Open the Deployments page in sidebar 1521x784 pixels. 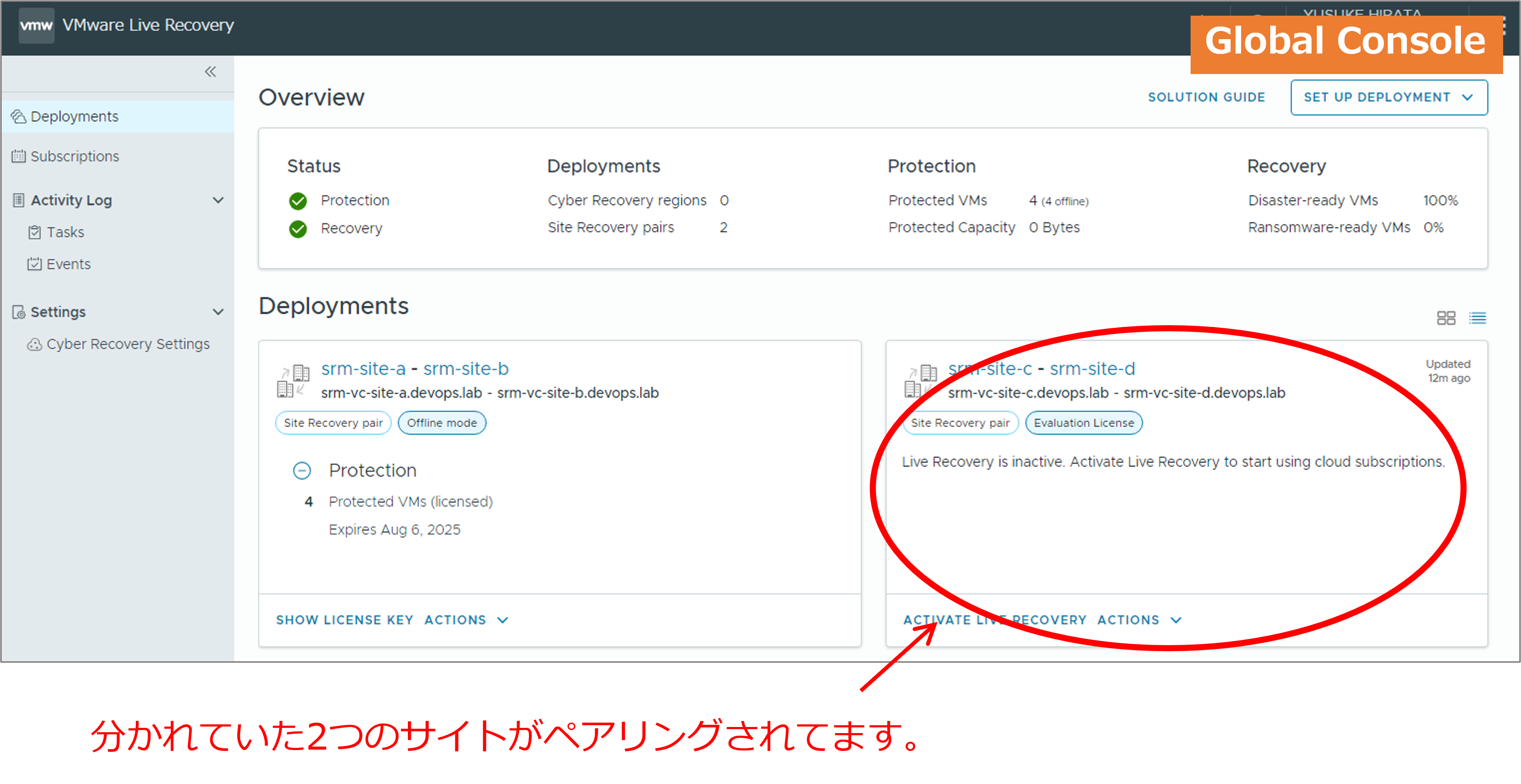tap(118, 116)
